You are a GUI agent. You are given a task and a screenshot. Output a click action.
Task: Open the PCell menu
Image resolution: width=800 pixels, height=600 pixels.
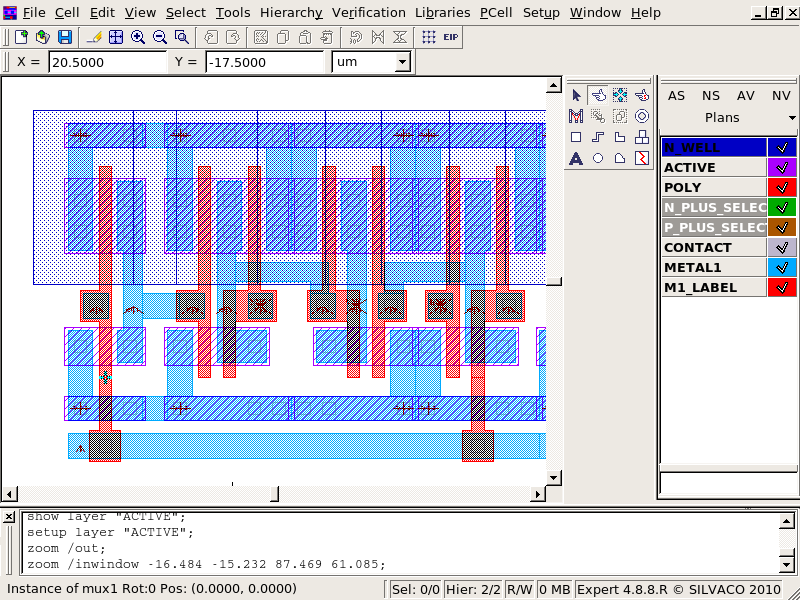(x=496, y=13)
